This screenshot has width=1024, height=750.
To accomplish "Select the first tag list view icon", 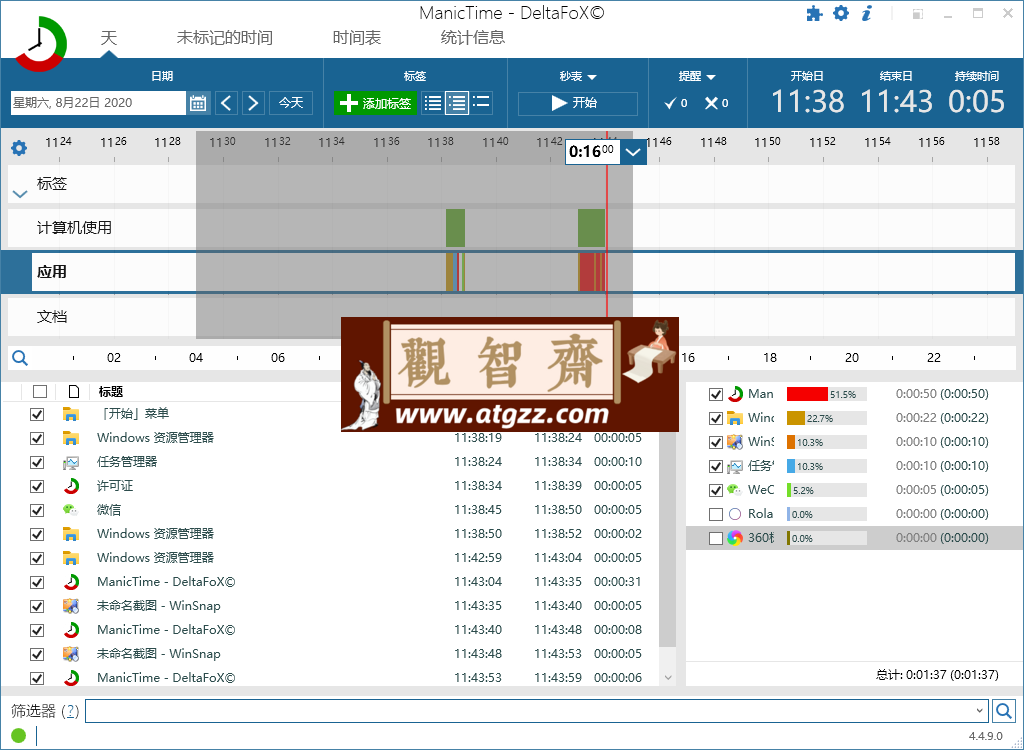I will click(x=432, y=103).
